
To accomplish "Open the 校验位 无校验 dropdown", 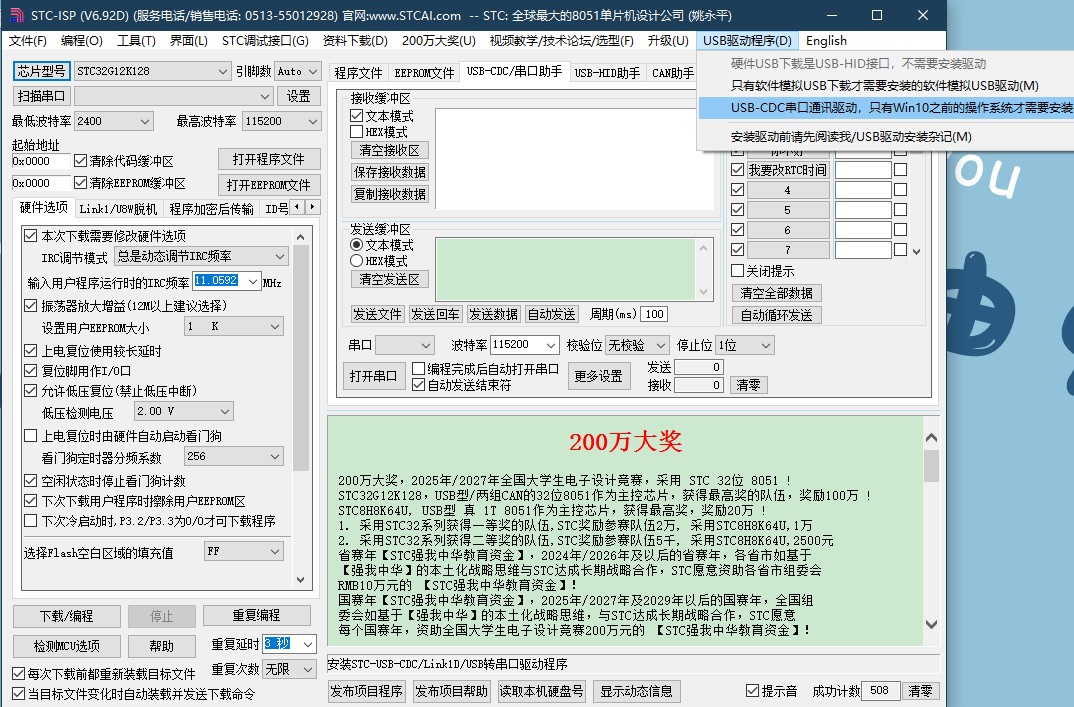I will (660, 345).
